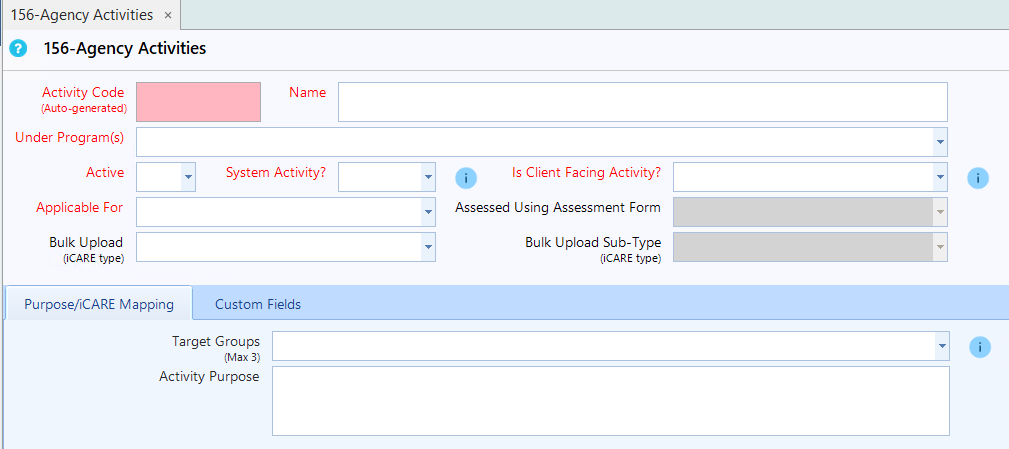Click the Bulk Upload Sub-Type dropdown arrow
Viewport: 1009px width, 449px height.
click(940, 247)
